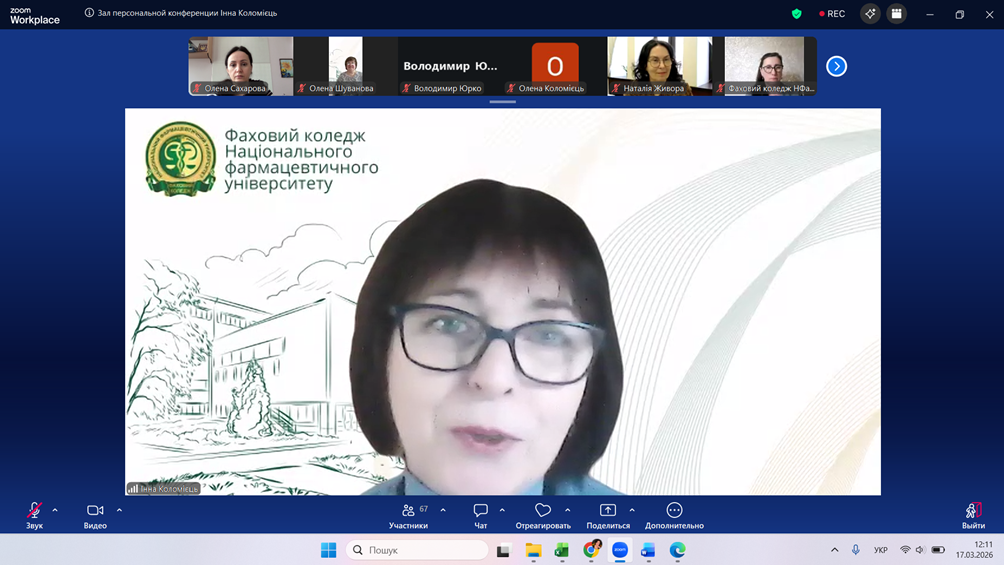Screen dimensions: 1004x565
Task: Click the green encryption shield icon
Action: [797, 14]
